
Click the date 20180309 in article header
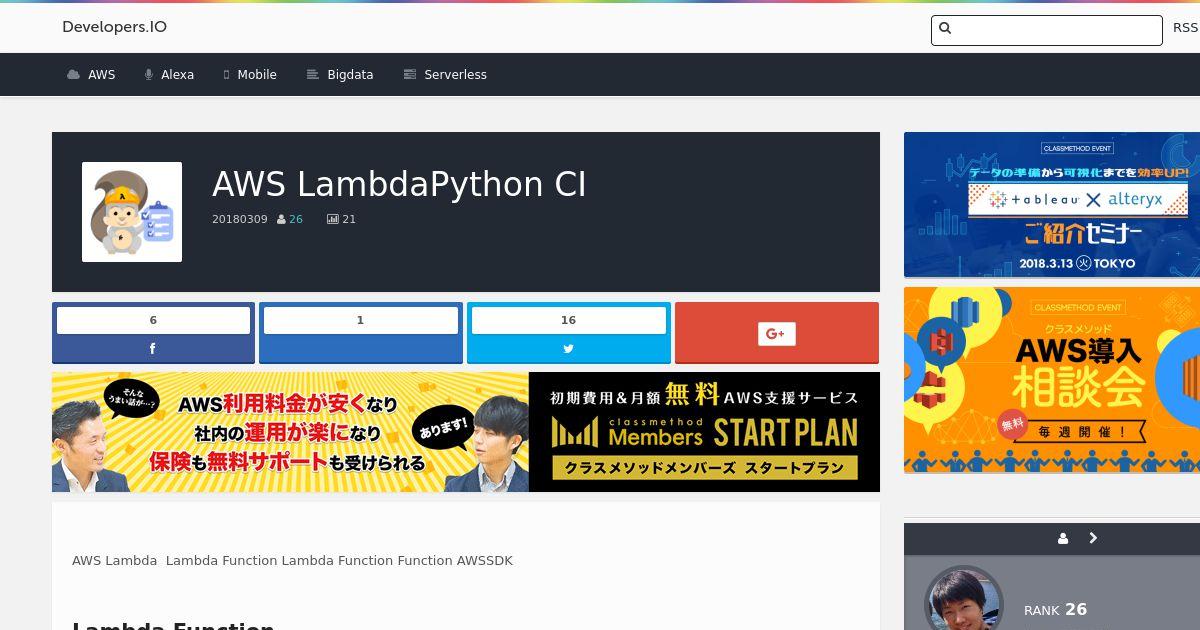(240, 219)
